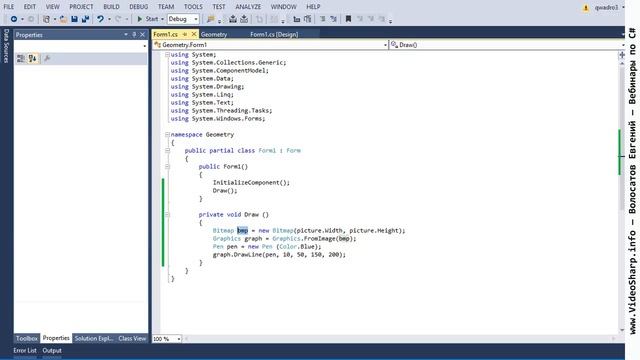Open the Error List tab
640x360 pixels.
(x=25, y=351)
